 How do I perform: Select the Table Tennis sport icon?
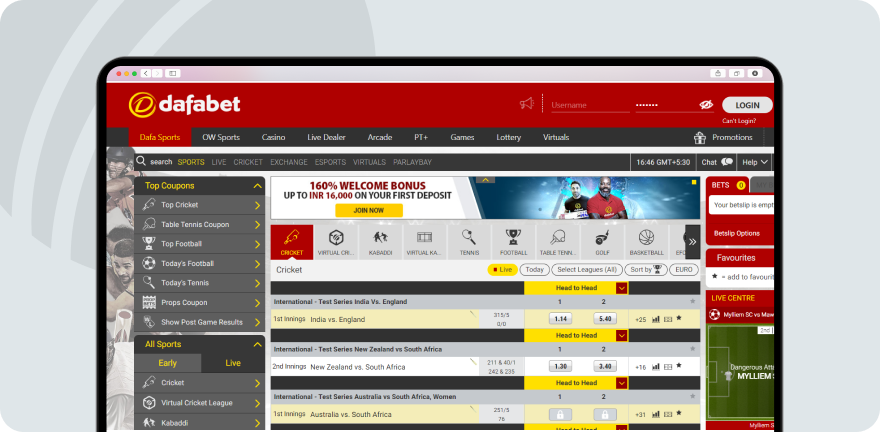point(558,242)
